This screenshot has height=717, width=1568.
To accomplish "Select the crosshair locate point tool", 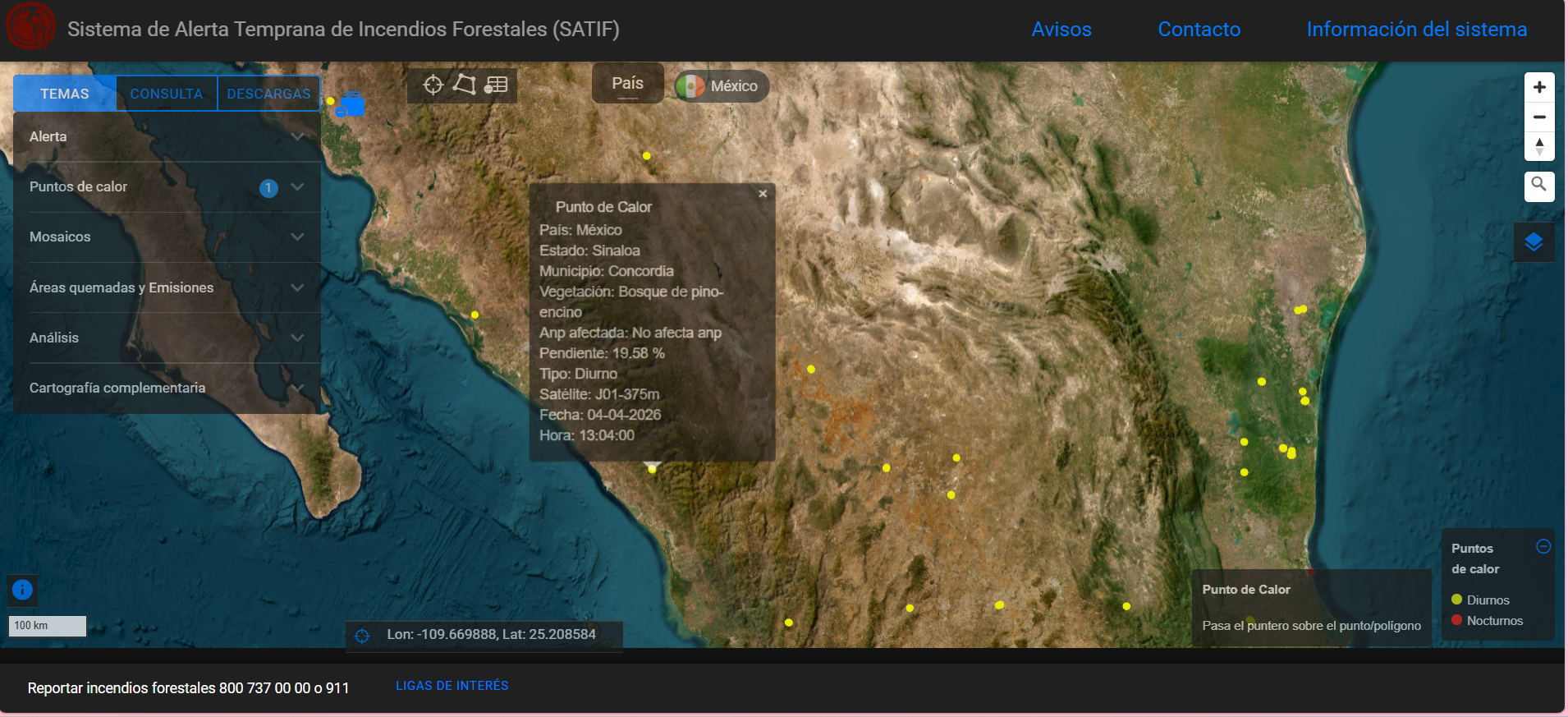I will click(x=433, y=85).
